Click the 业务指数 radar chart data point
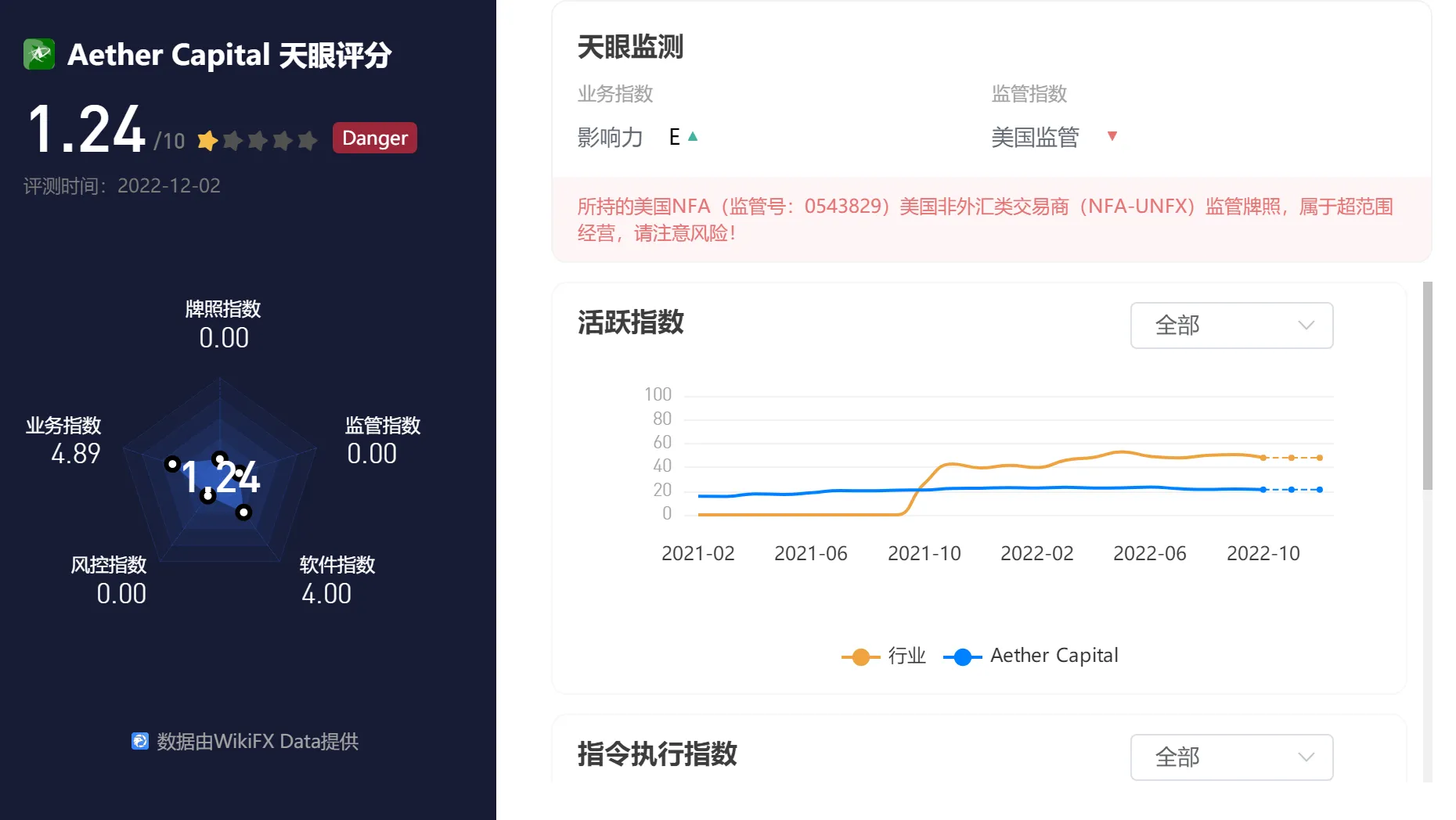The width and height of the screenshot is (1456, 820). [x=172, y=464]
